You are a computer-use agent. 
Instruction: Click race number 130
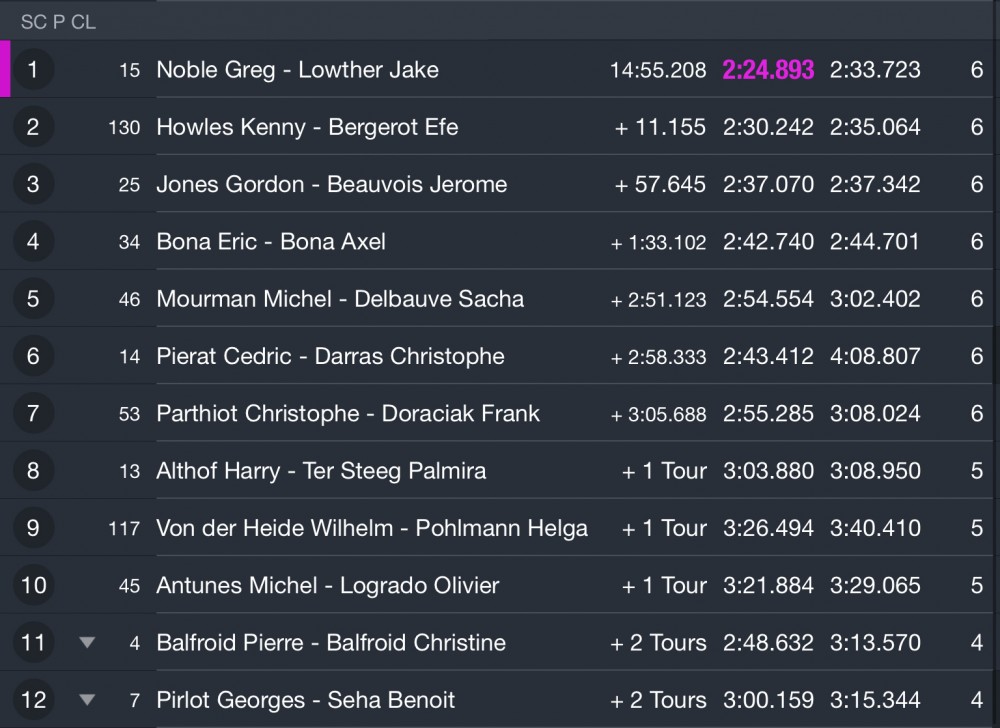tap(124, 127)
